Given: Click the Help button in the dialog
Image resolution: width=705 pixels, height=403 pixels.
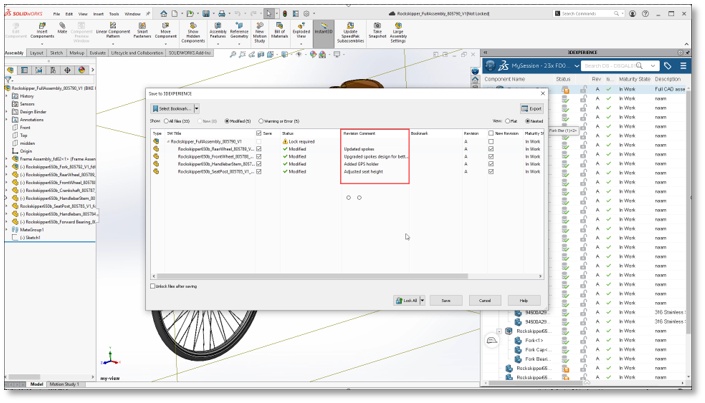Looking at the screenshot, I should (x=524, y=300).
